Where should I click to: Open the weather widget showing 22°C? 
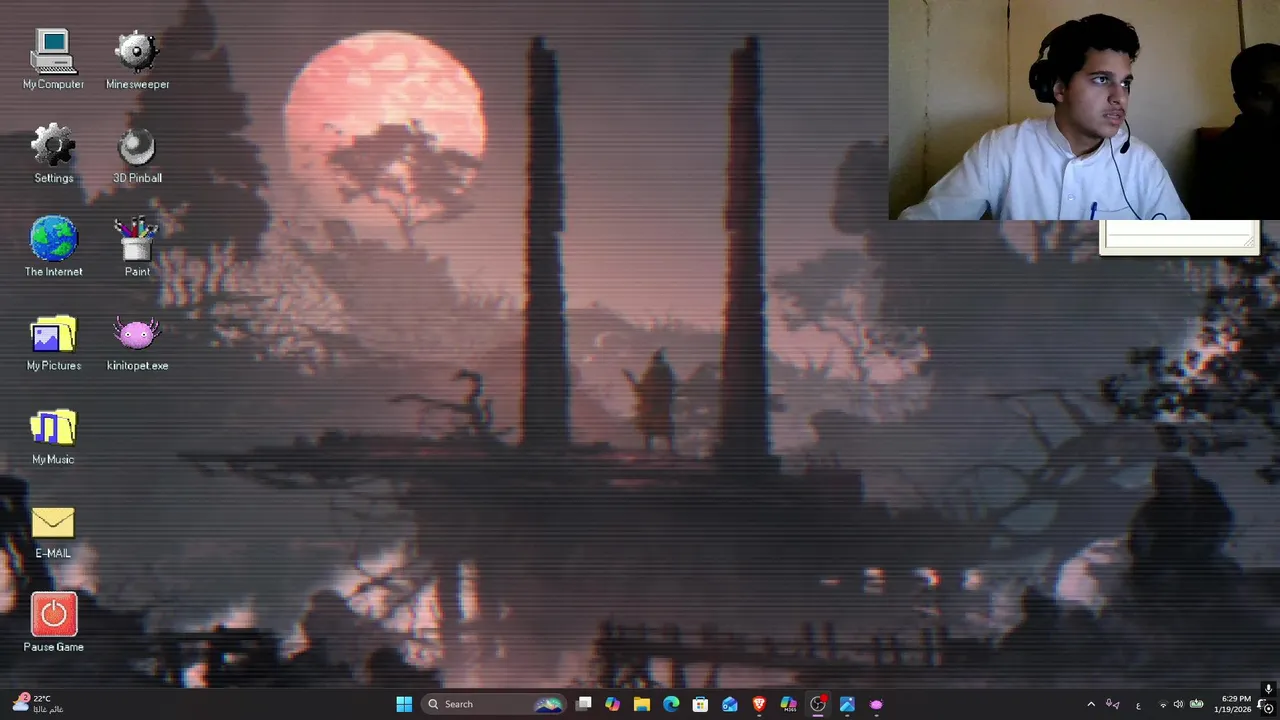coord(38,704)
